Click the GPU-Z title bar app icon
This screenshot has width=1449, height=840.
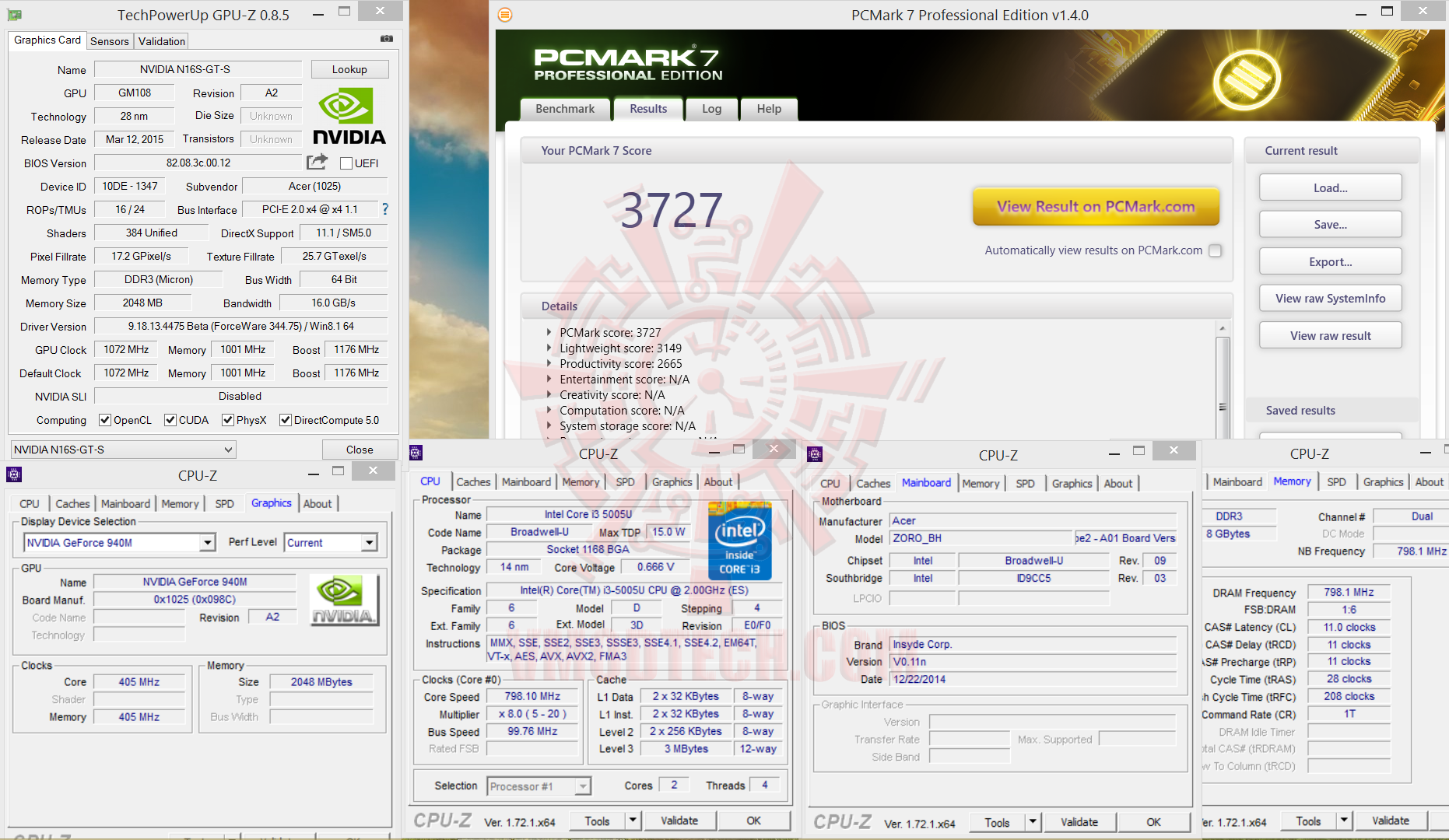[x=14, y=15]
